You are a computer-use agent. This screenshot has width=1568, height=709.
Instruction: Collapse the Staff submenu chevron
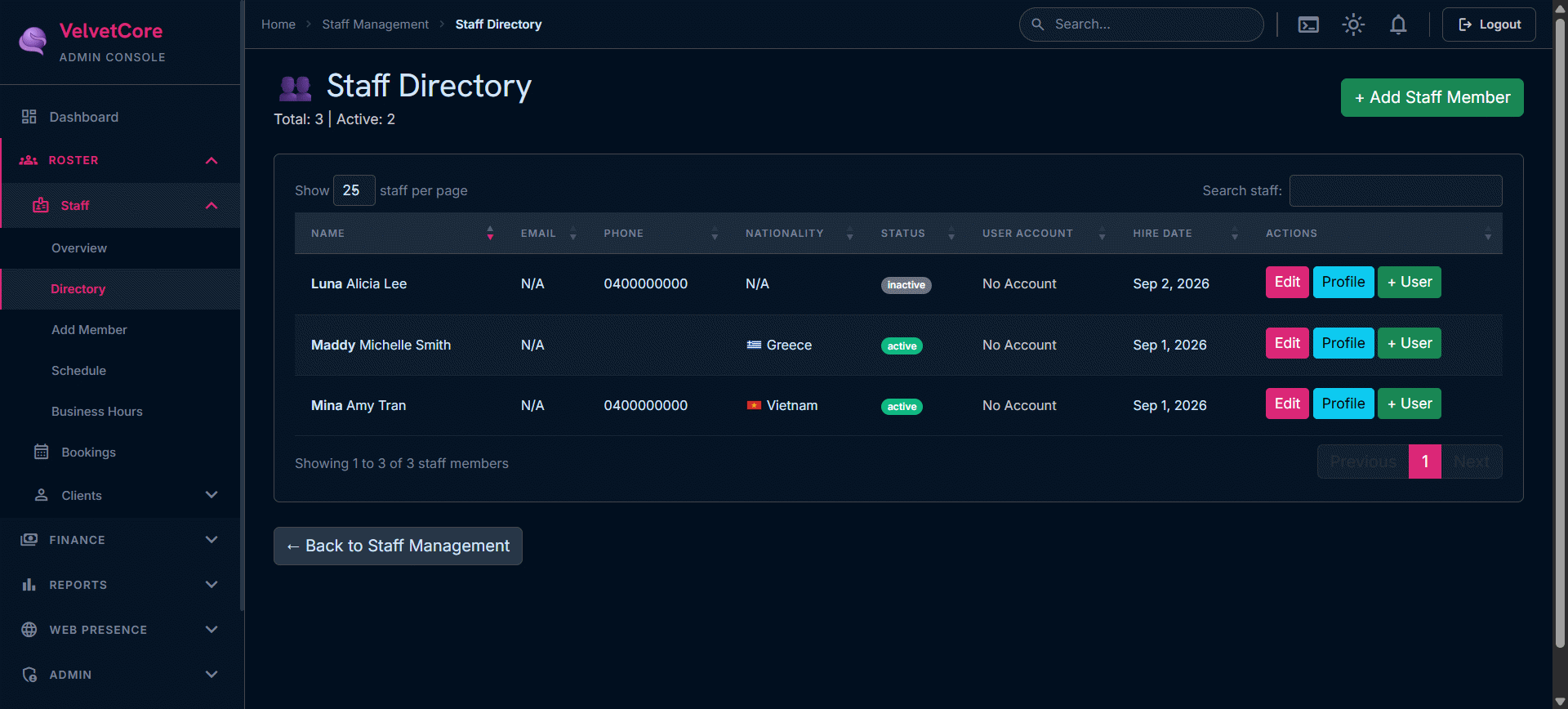[x=212, y=205]
